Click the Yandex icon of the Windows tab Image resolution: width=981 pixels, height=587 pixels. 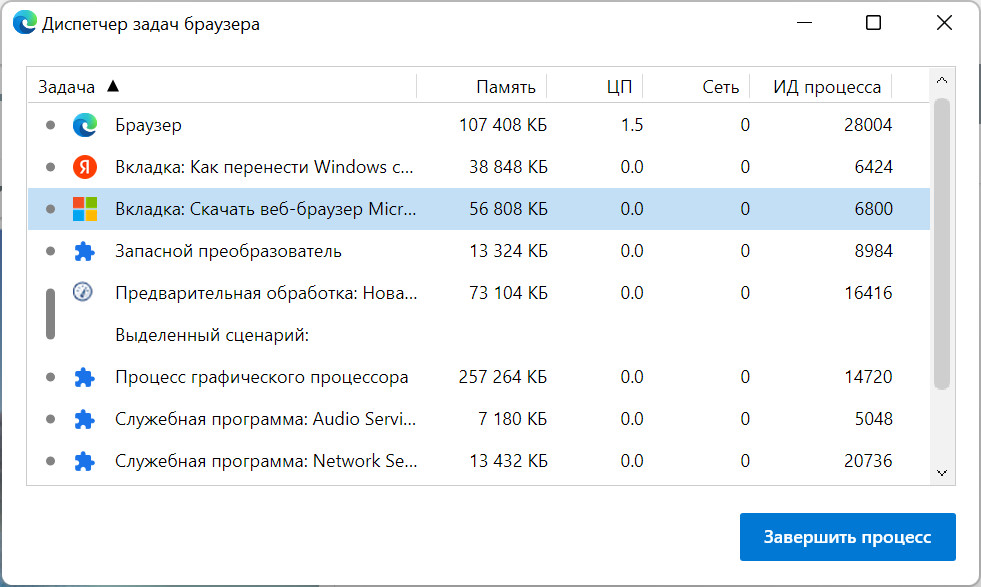[85, 167]
